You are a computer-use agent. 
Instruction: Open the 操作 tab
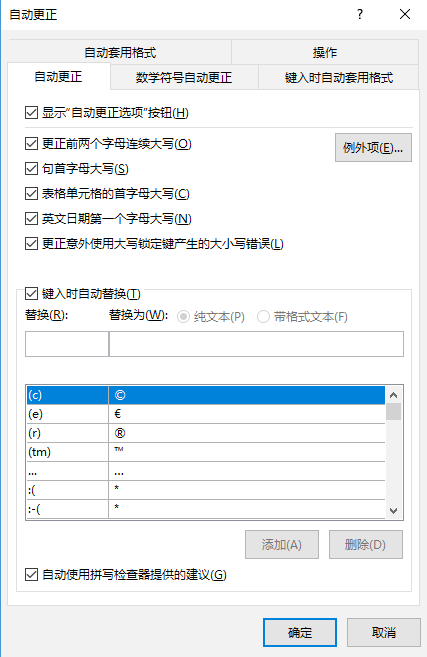click(325, 52)
